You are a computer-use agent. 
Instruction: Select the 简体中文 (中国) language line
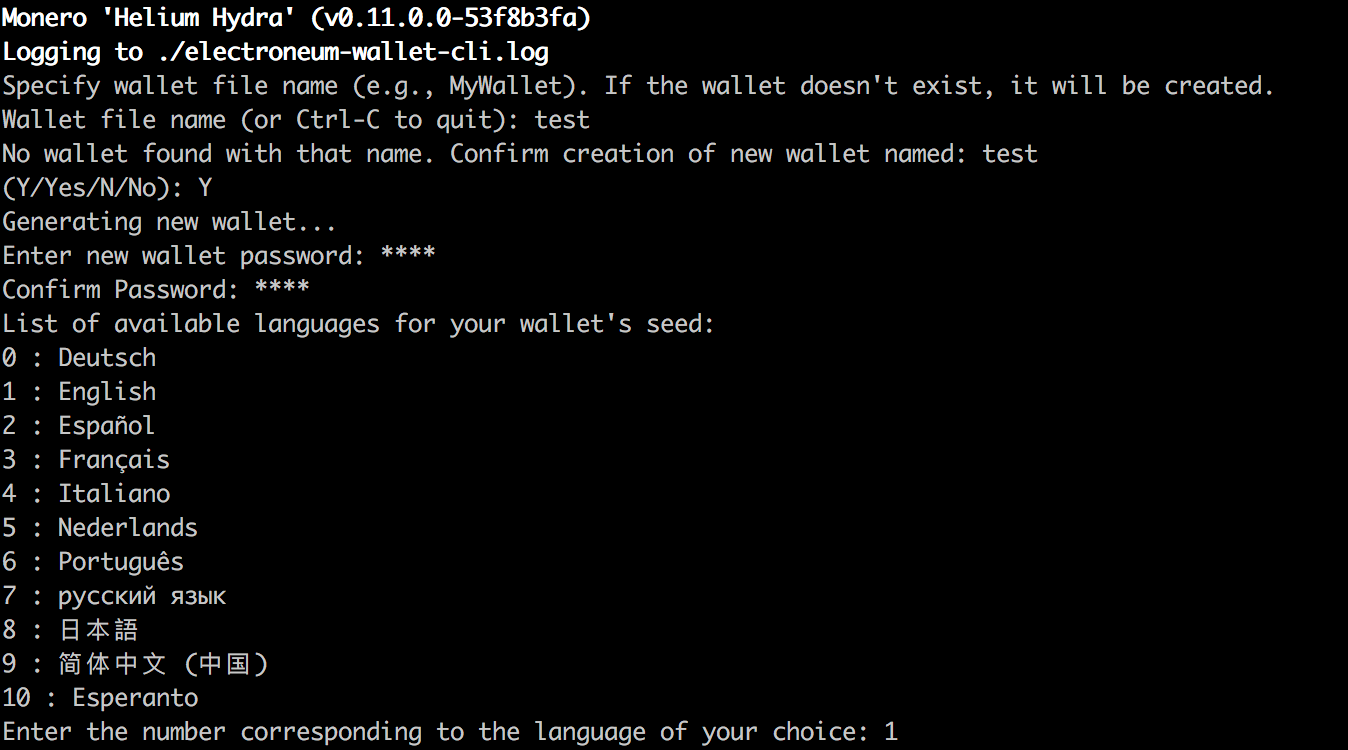136,664
